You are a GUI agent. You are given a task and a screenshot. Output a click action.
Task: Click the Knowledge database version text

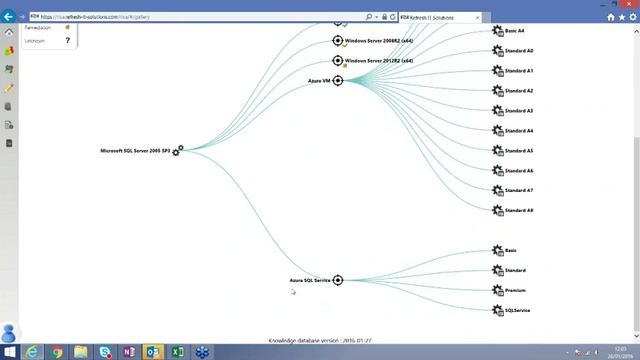pyautogui.click(x=320, y=340)
